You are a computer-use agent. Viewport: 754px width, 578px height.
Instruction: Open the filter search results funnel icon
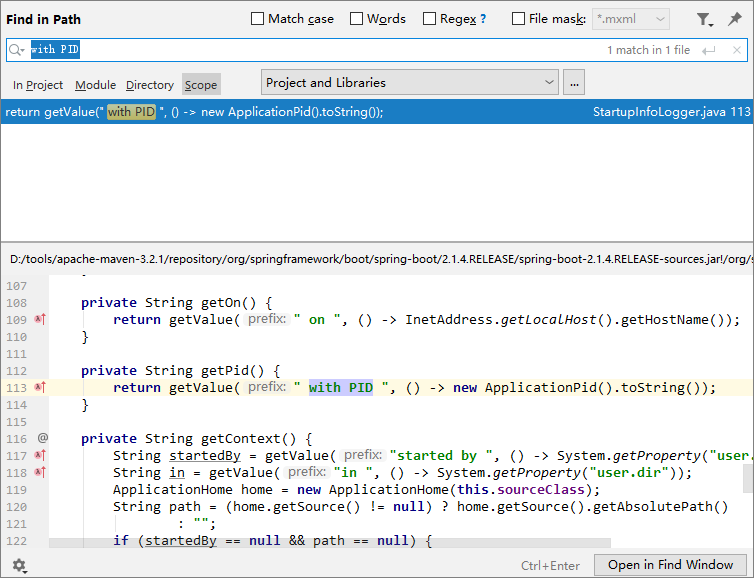704,19
